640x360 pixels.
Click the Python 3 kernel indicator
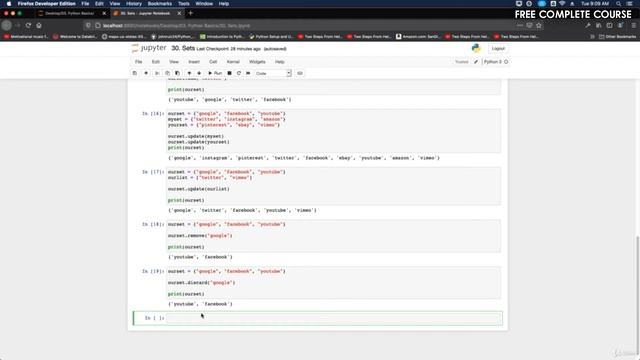[x=495, y=62]
